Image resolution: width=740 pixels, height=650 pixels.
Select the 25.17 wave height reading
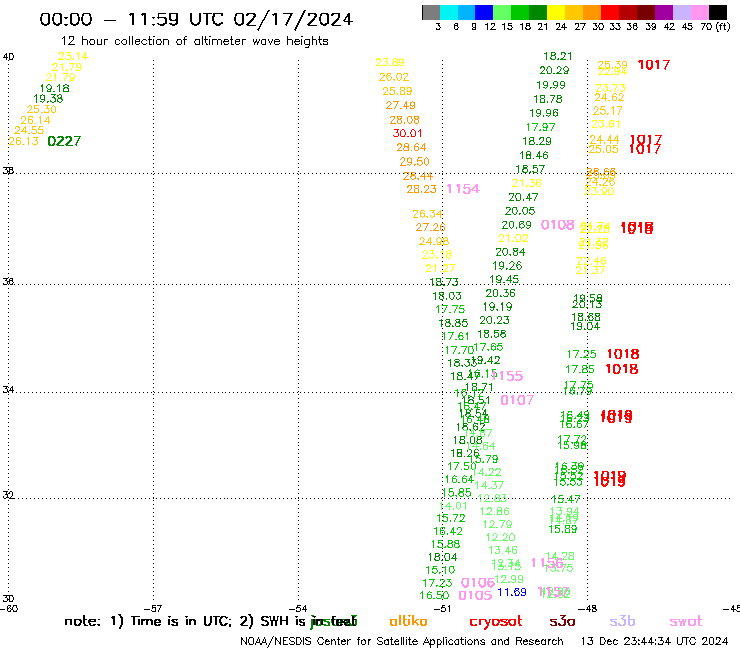coord(607,111)
